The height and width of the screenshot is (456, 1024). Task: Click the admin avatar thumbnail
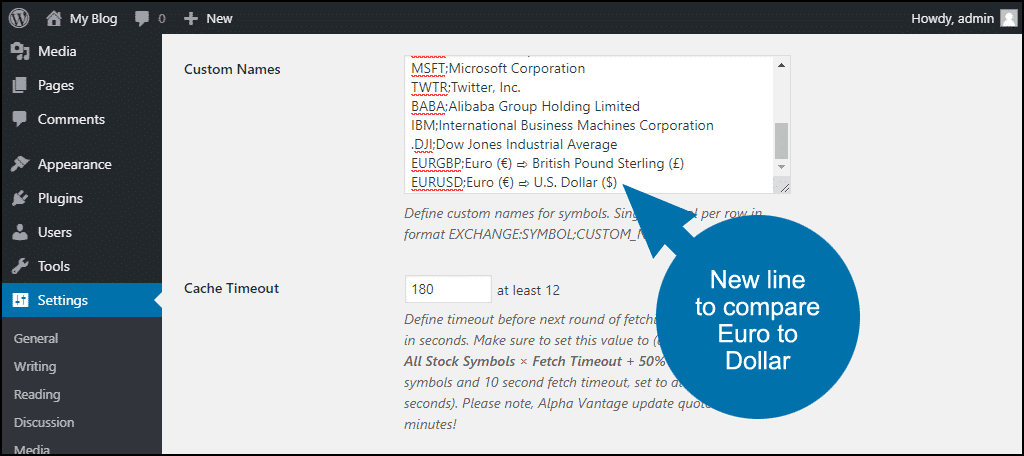(x=1008, y=18)
